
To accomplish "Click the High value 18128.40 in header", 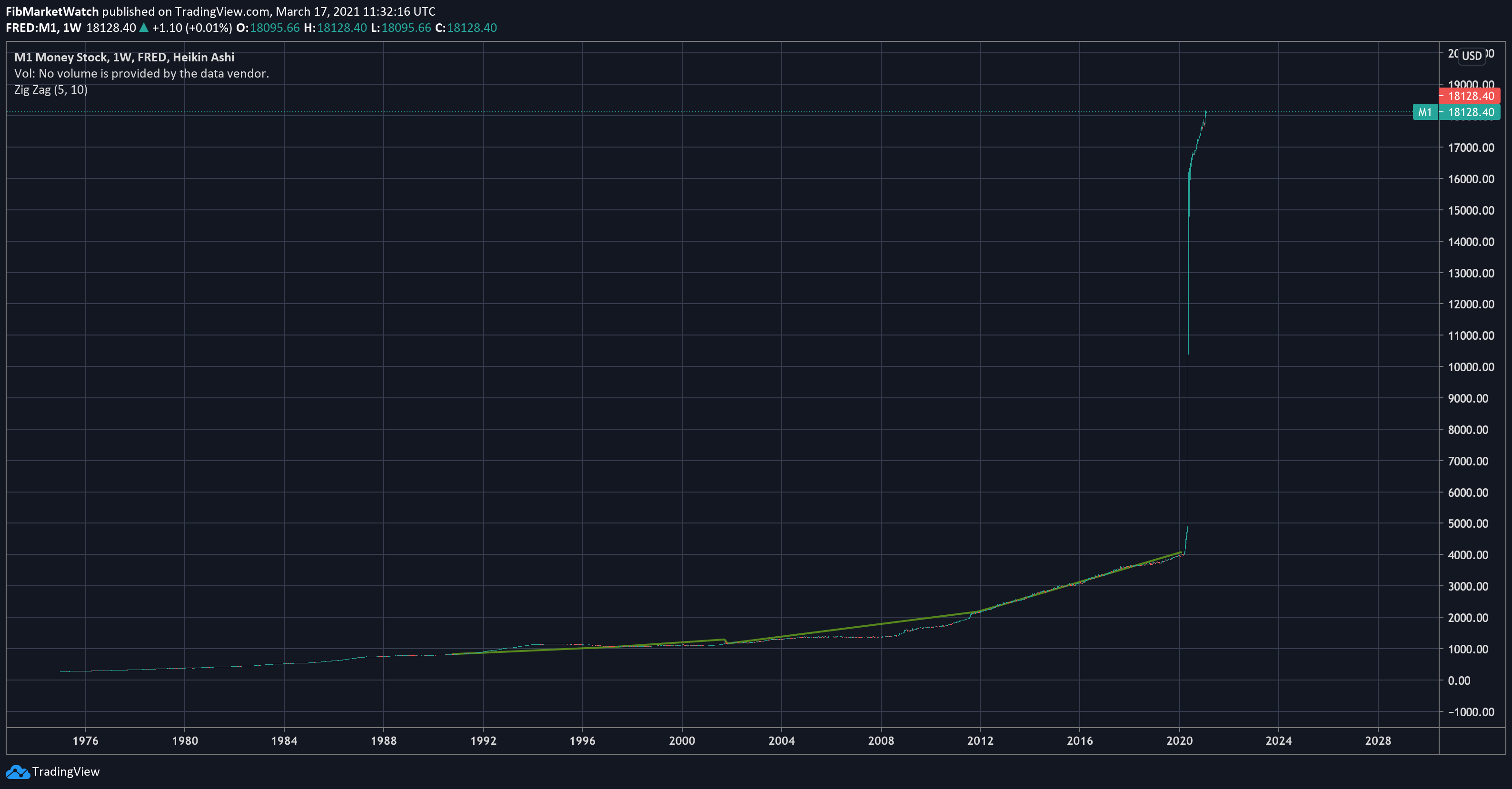I will click(x=342, y=28).
